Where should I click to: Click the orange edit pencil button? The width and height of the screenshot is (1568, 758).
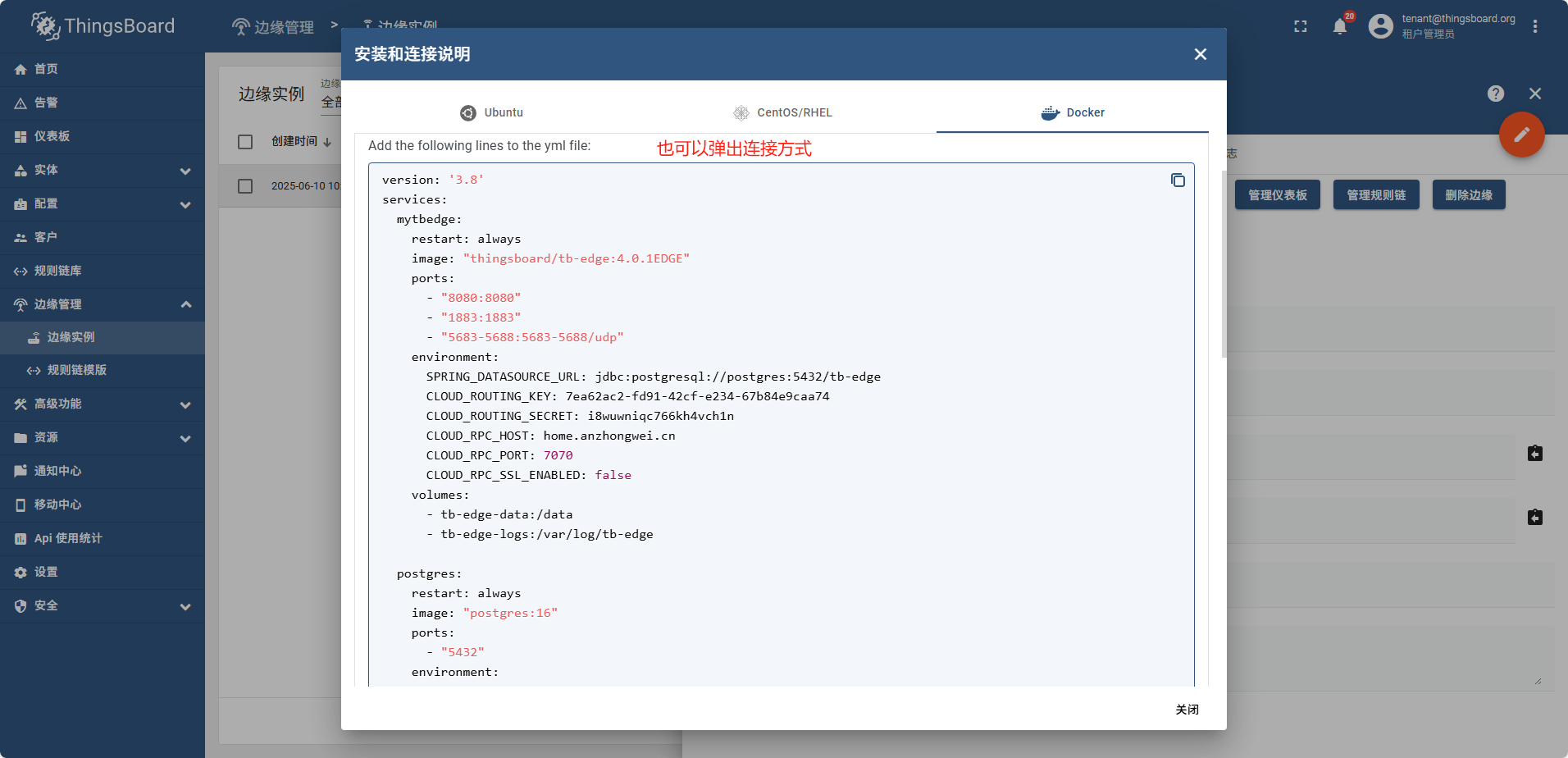tap(1521, 135)
